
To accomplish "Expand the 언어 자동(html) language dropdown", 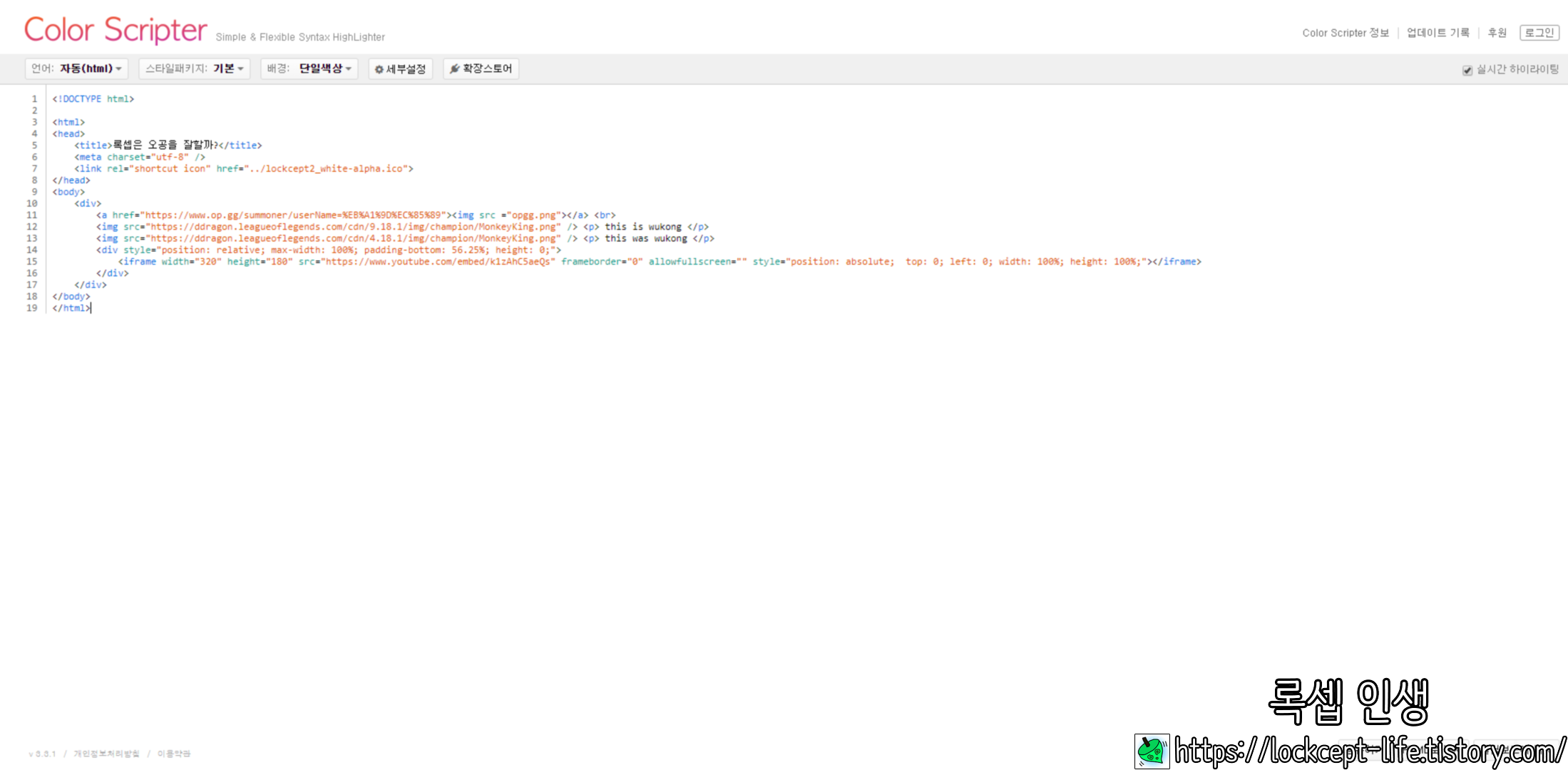I will (x=76, y=68).
